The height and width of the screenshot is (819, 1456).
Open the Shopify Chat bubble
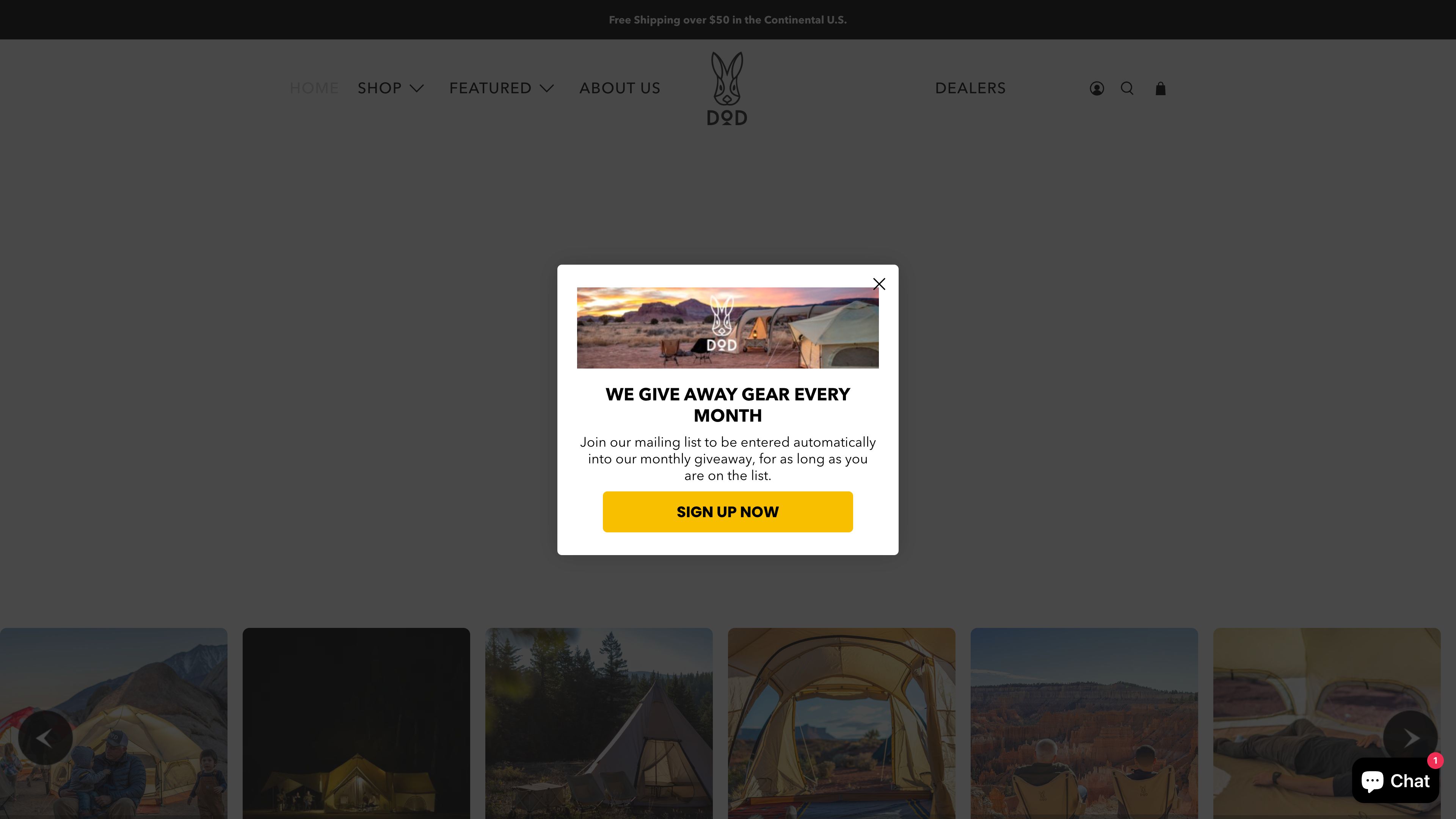coord(1395,781)
